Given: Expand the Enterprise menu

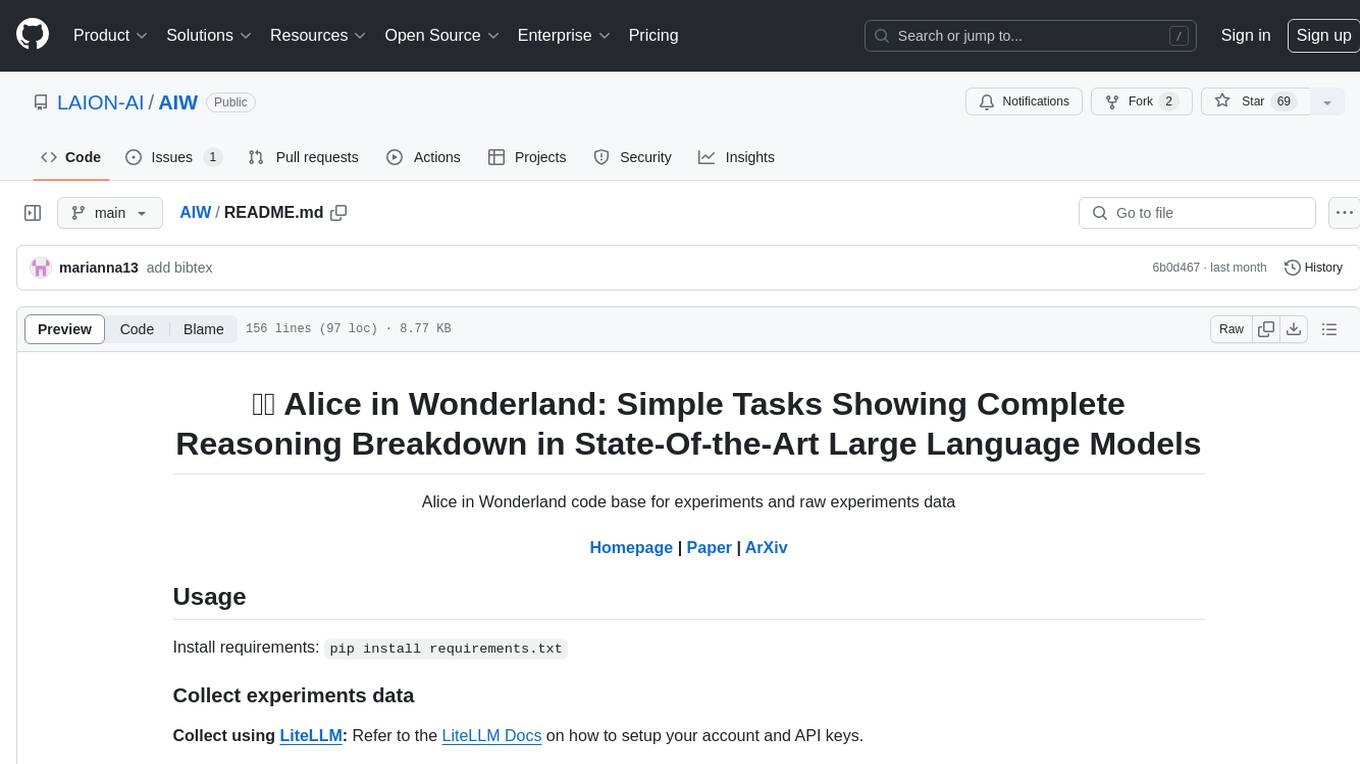Looking at the screenshot, I should coord(563,35).
